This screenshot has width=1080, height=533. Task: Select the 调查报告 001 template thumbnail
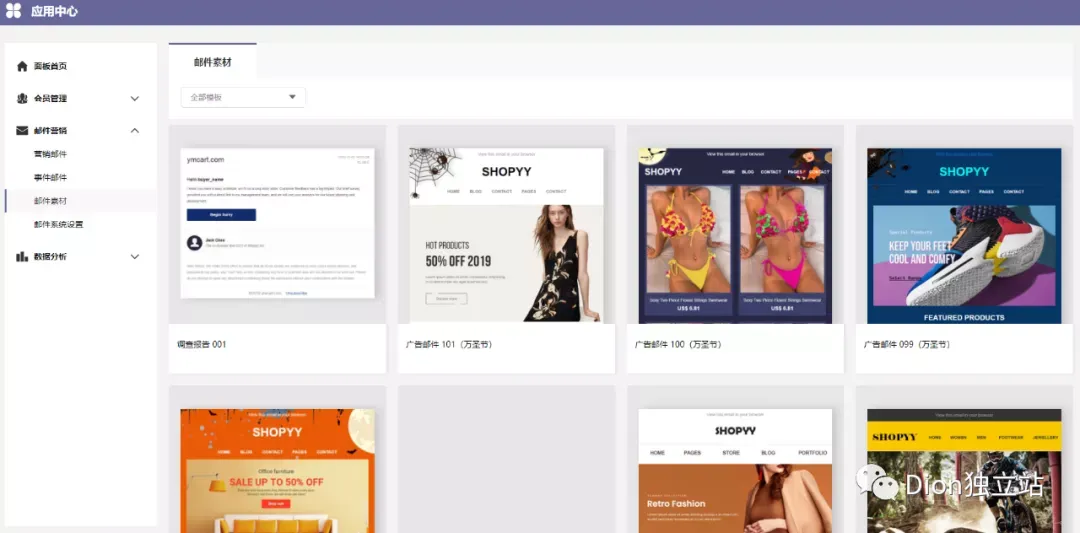[x=278, y=223]
